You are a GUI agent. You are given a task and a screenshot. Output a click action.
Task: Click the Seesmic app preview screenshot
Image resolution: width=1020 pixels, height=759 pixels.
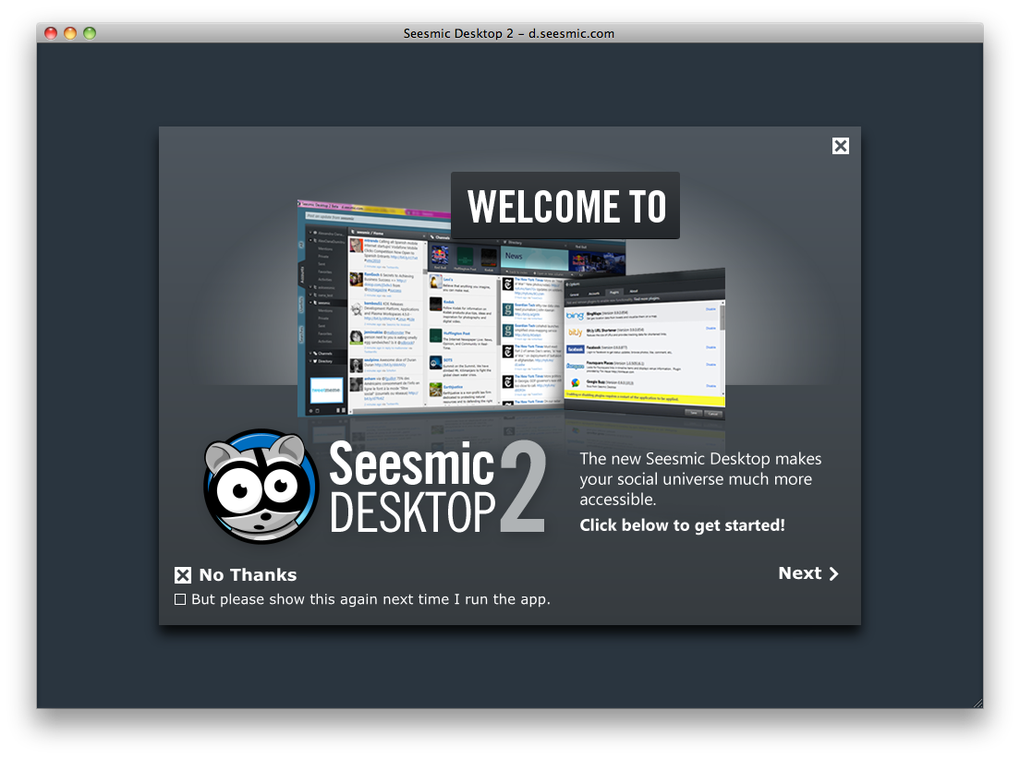[431, 308]
